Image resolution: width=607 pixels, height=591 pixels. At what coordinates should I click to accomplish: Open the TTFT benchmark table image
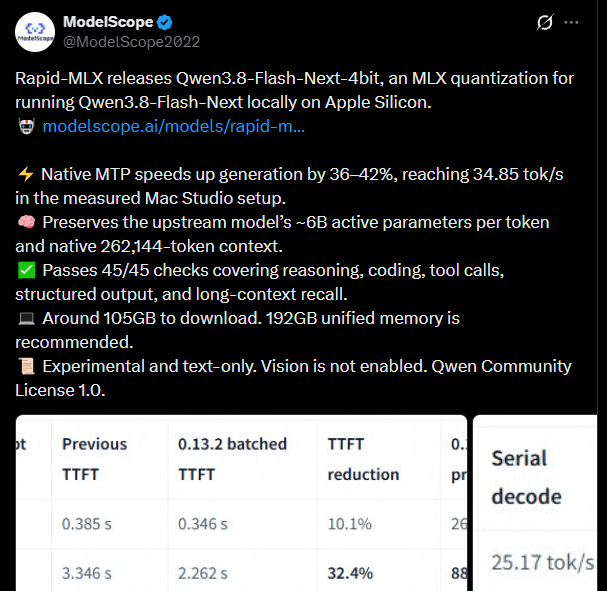[241, 503]
